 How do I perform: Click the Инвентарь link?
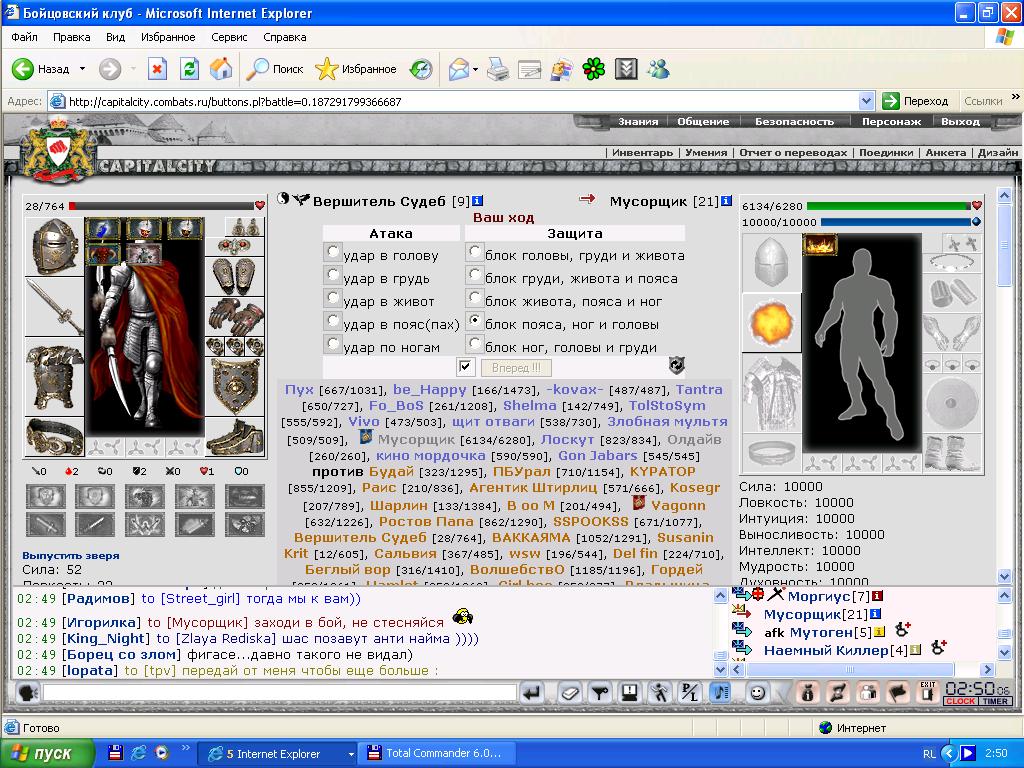coord(643,152)
